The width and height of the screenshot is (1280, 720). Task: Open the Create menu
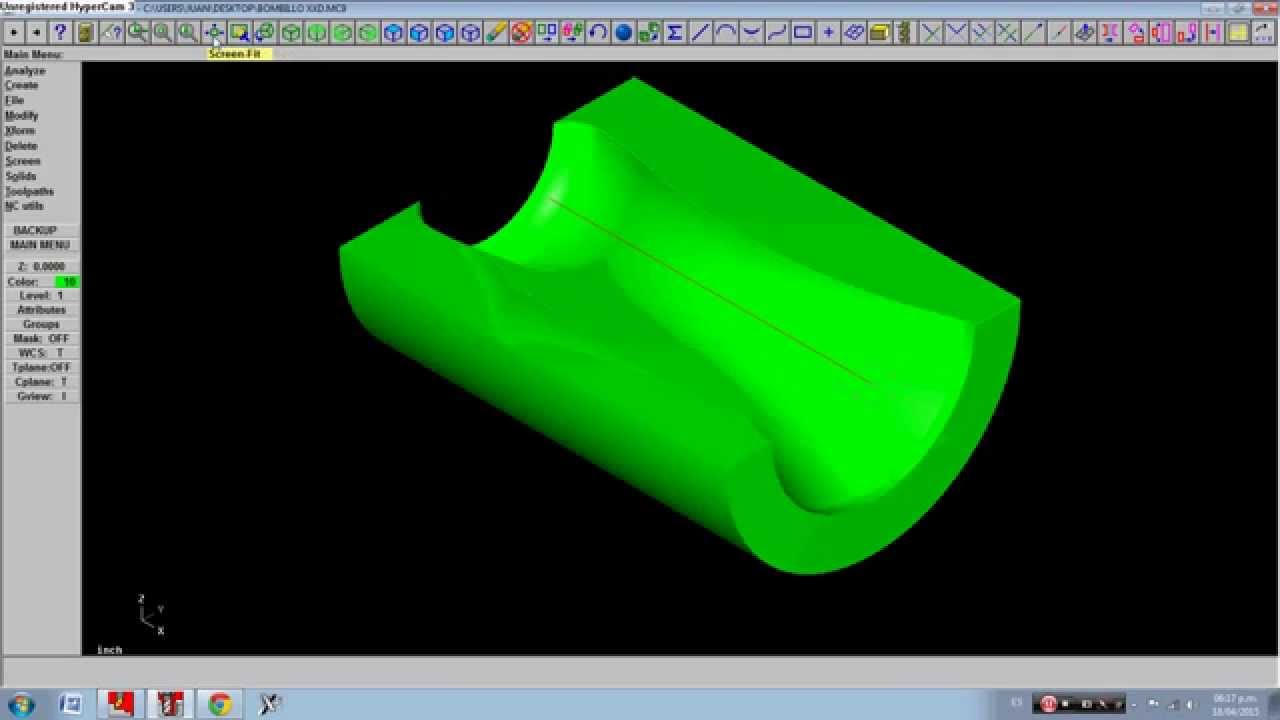(21, 86)
